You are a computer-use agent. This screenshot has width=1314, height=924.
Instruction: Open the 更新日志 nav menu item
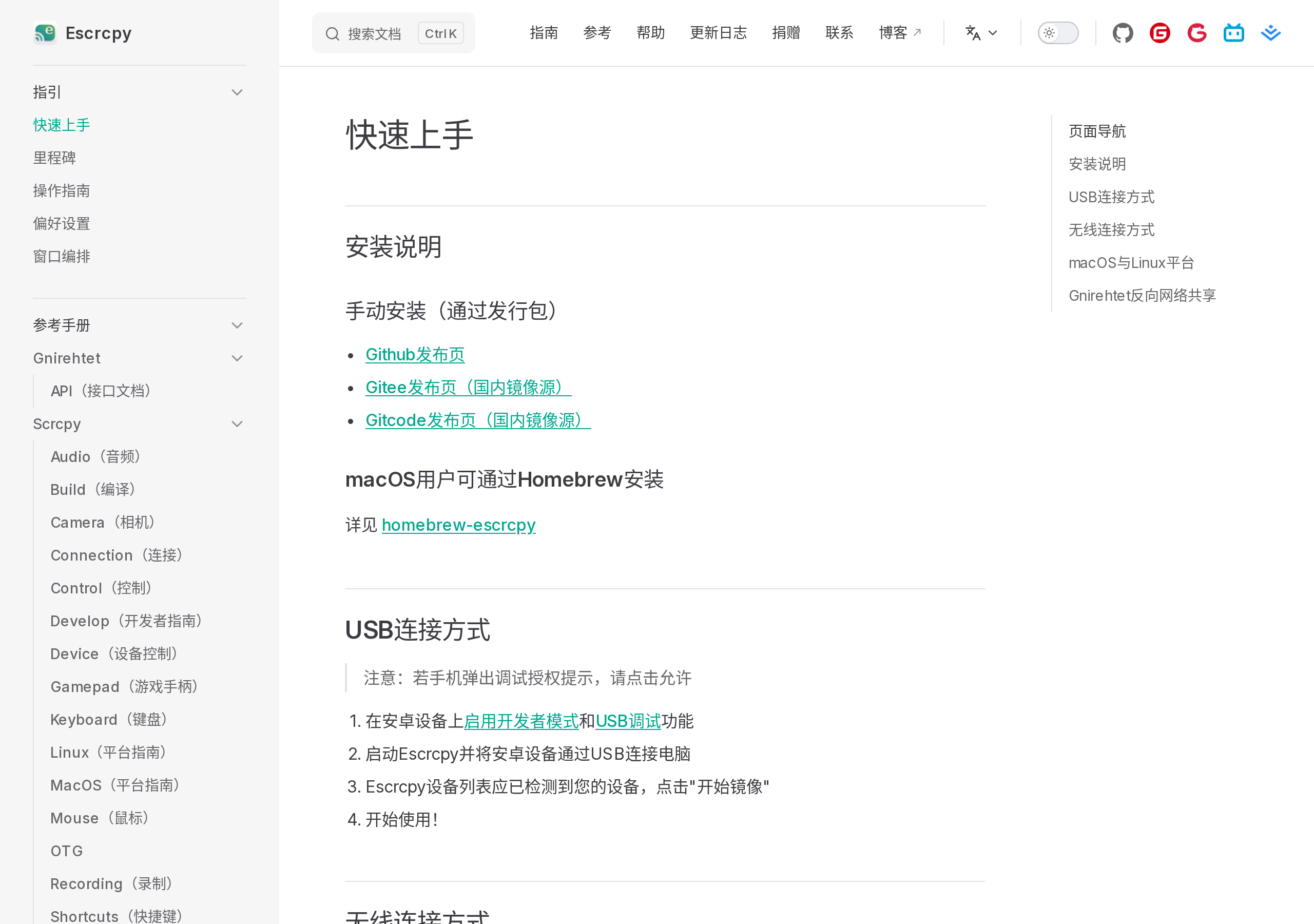pyautogui.click(x=719, y=33)
